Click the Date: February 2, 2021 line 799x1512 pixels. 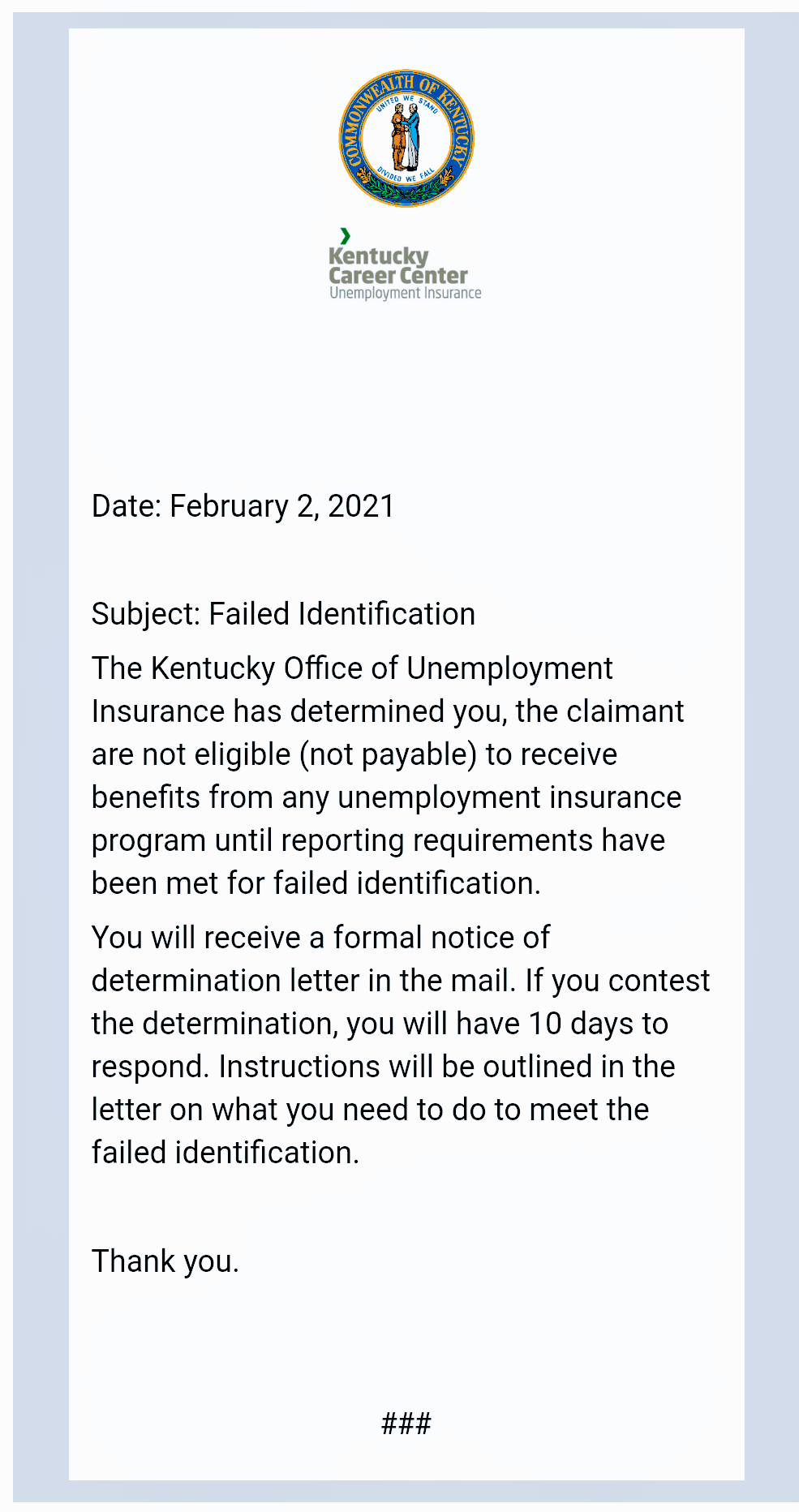pos(243,506)
